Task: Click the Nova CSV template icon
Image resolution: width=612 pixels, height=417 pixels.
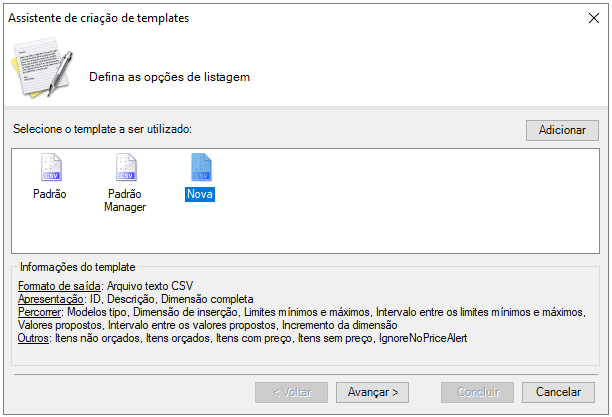Action: coord(201,167)
